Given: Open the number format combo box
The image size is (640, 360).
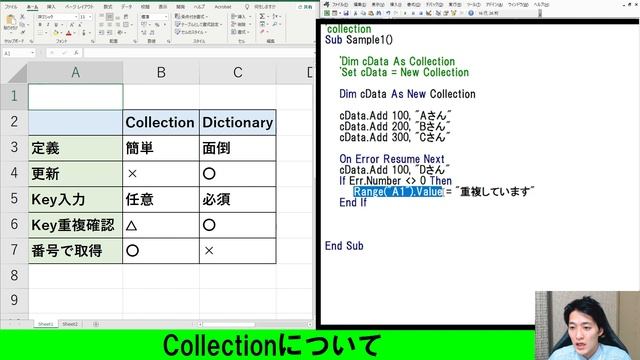Looking at the screenshot, I should point(154,17).
